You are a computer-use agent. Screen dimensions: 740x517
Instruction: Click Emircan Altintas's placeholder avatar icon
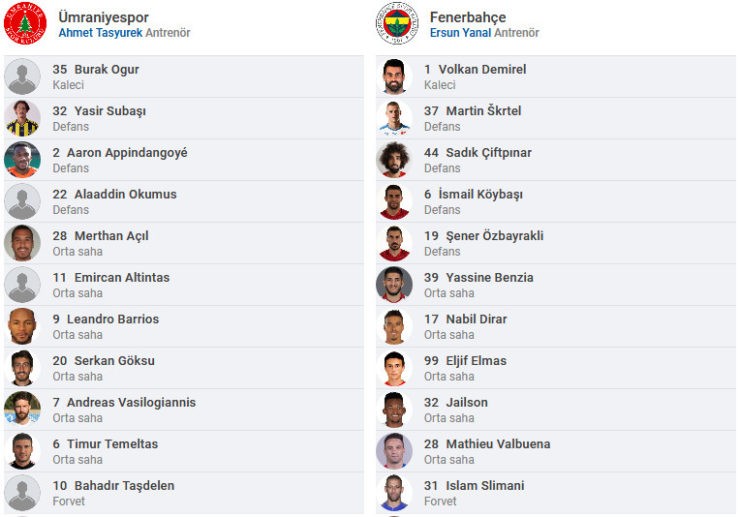click(x=22, y=285)
